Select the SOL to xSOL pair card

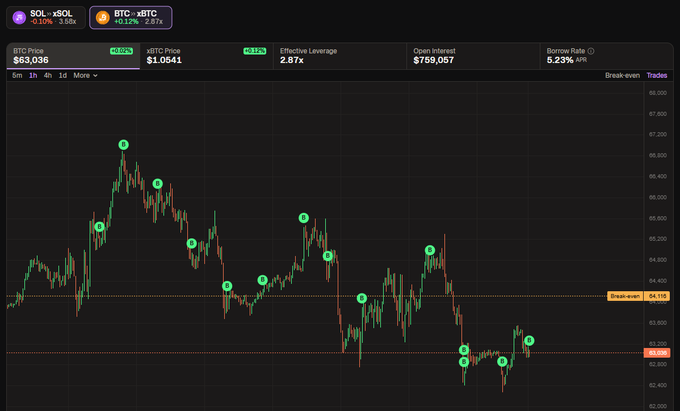point(46,17)
